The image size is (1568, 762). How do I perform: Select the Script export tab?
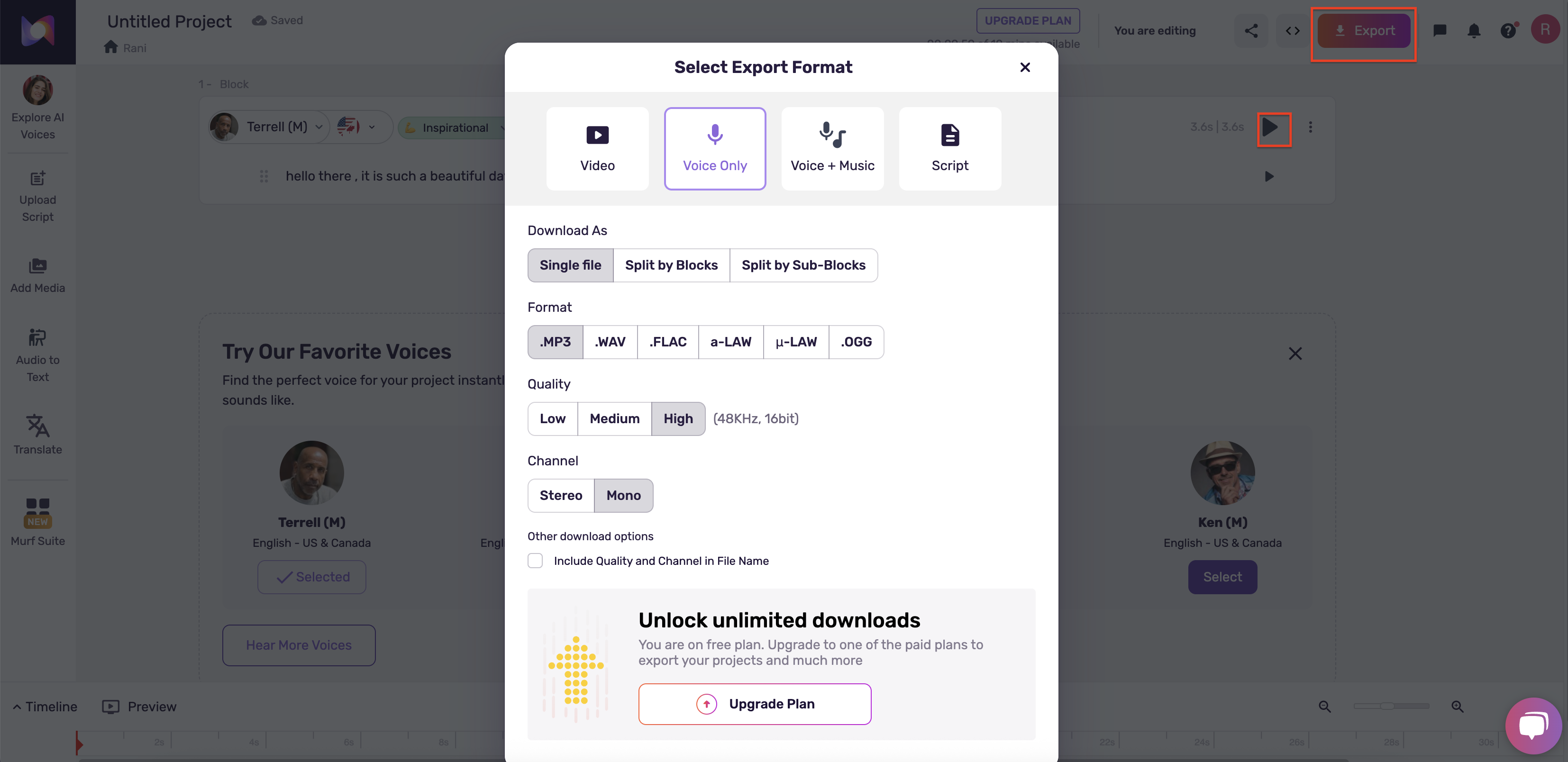[949, 148]
